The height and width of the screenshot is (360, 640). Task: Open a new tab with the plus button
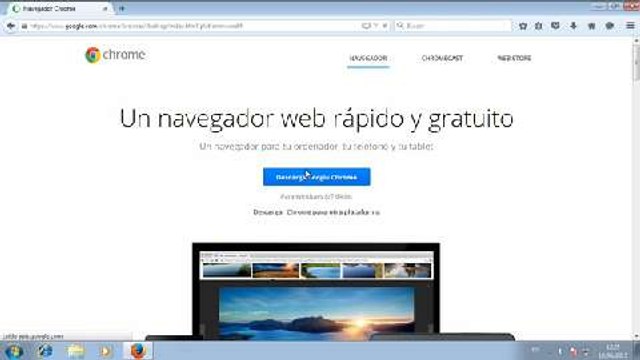pos(122,9)
